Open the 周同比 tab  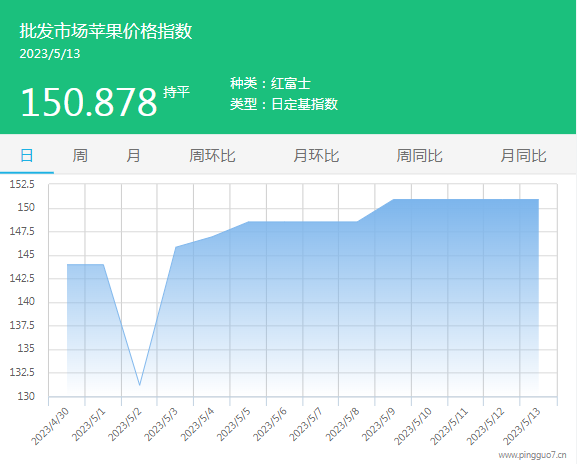[x=420, y=155]
